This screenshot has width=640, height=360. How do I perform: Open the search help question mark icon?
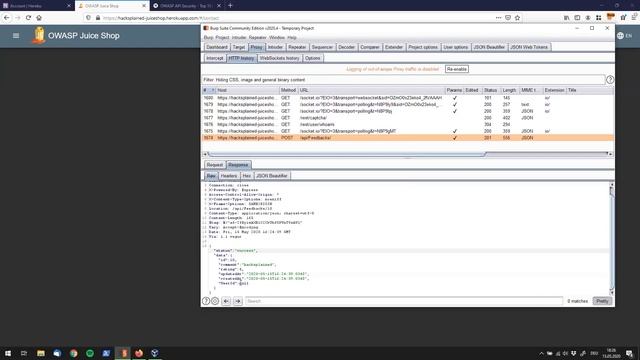pyautogui.click(x=206, y=301)
